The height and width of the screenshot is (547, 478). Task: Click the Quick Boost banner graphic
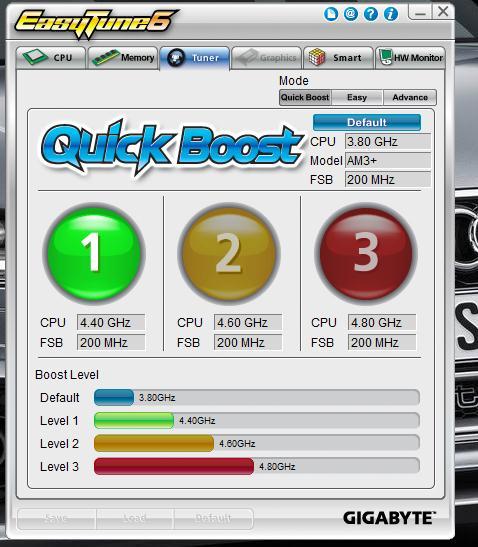tap(172, 147)
